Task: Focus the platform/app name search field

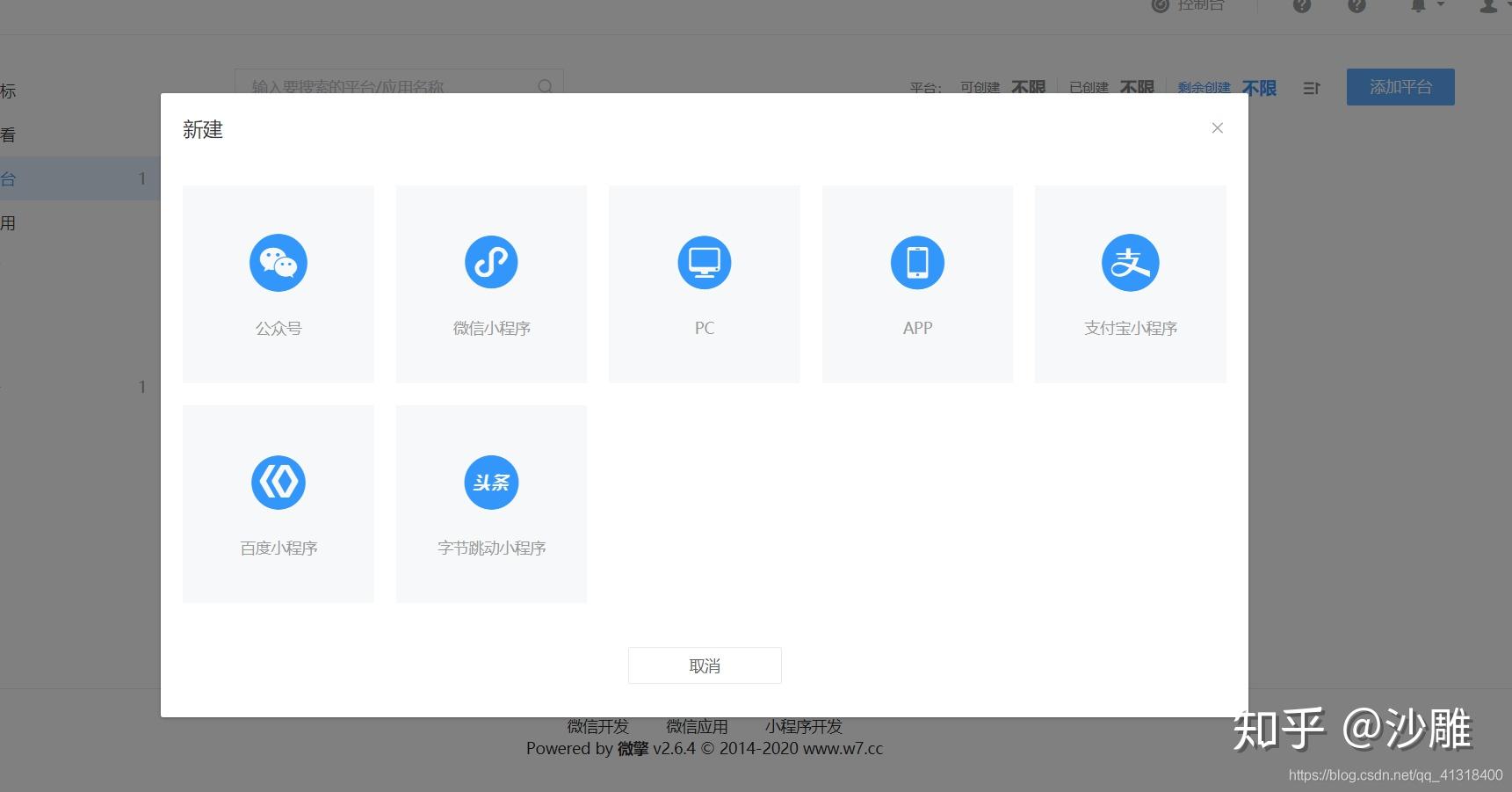Action: click(399, 86)
